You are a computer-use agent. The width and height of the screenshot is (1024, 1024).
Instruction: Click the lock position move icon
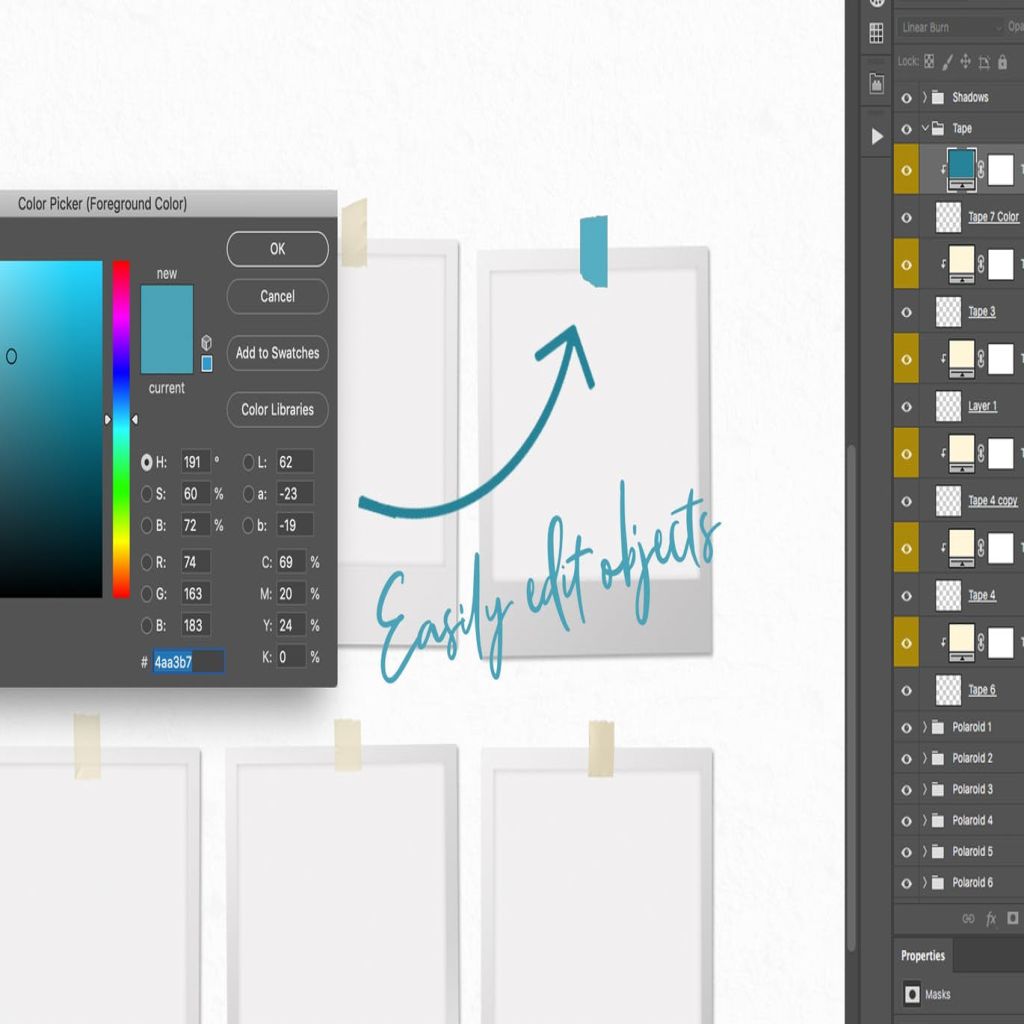[x=965, y=62]
